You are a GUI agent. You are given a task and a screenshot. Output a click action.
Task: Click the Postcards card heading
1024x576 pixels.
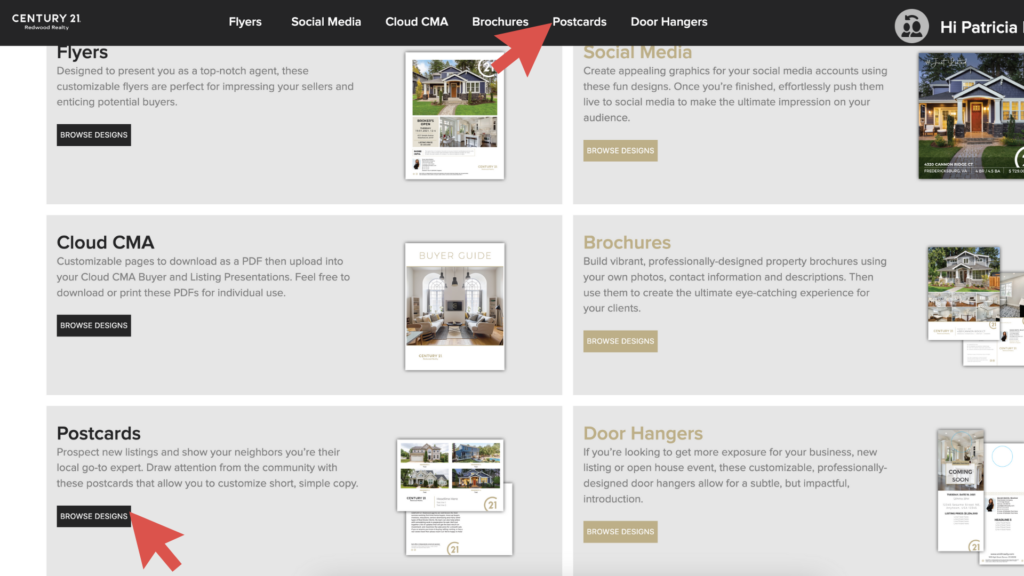point(99,433)
